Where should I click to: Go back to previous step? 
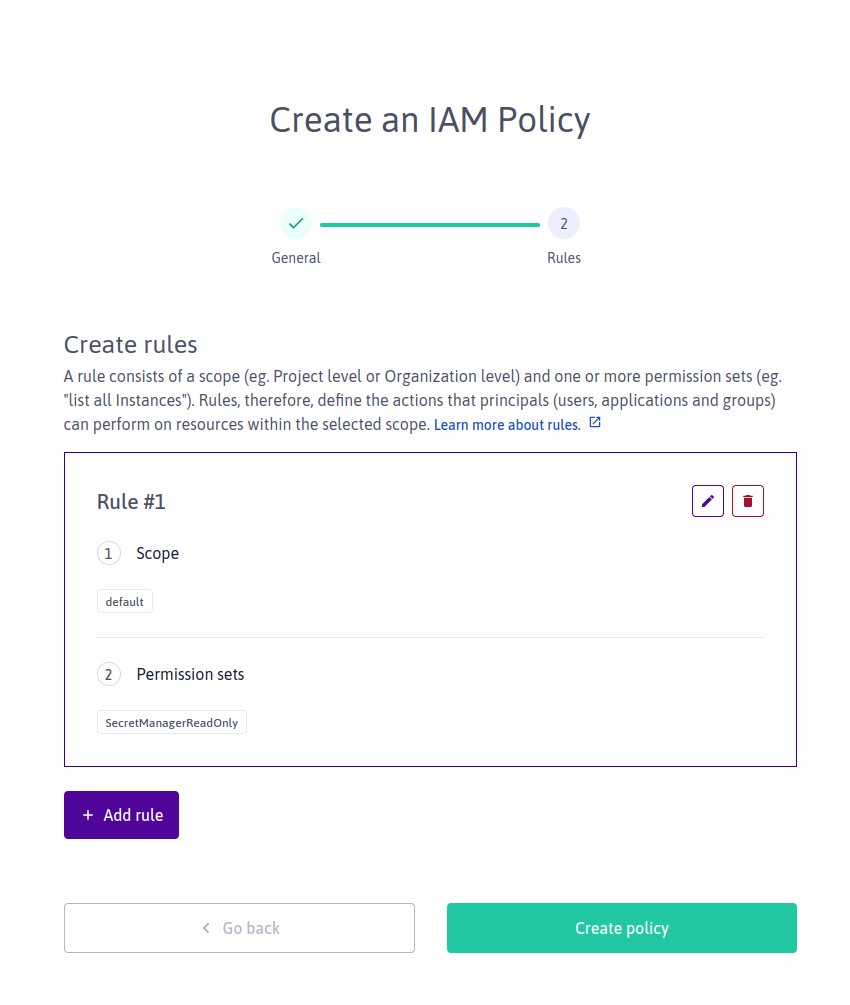click(x=239, y=927)
